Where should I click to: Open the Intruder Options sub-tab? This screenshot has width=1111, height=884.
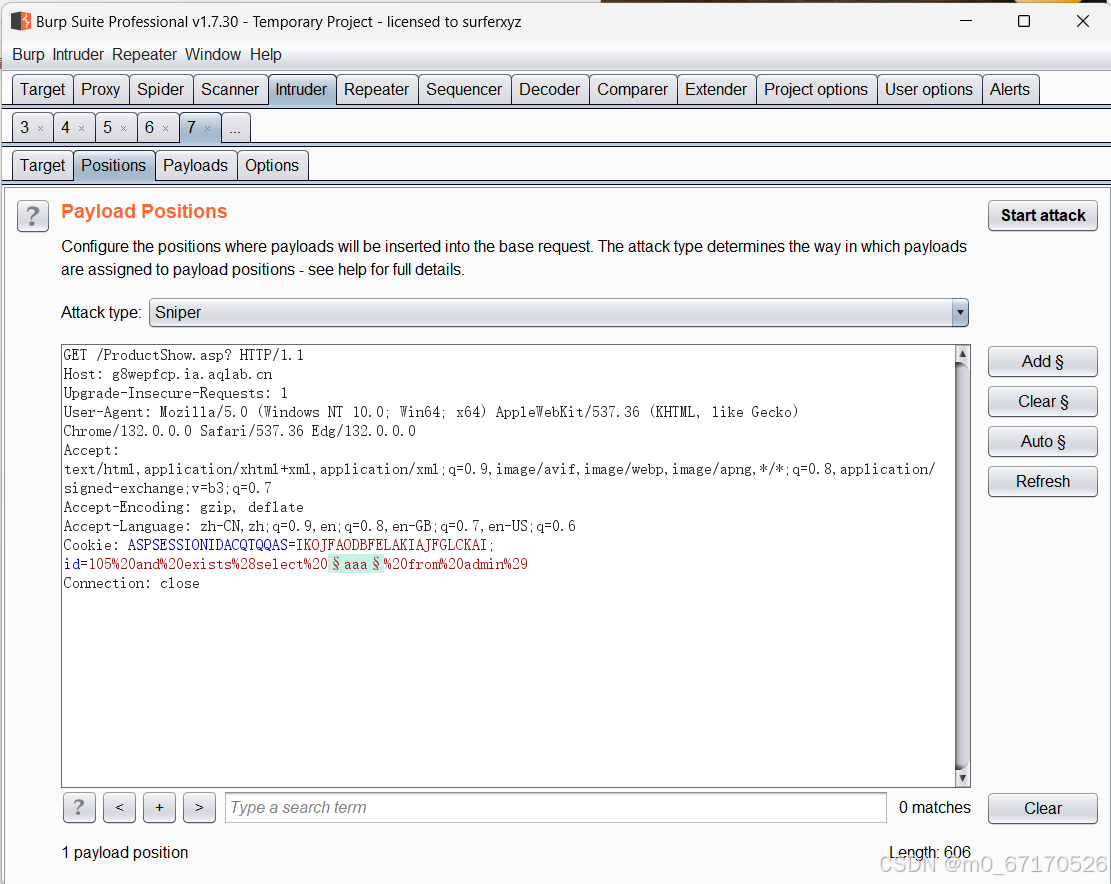[x=272, y=165]
